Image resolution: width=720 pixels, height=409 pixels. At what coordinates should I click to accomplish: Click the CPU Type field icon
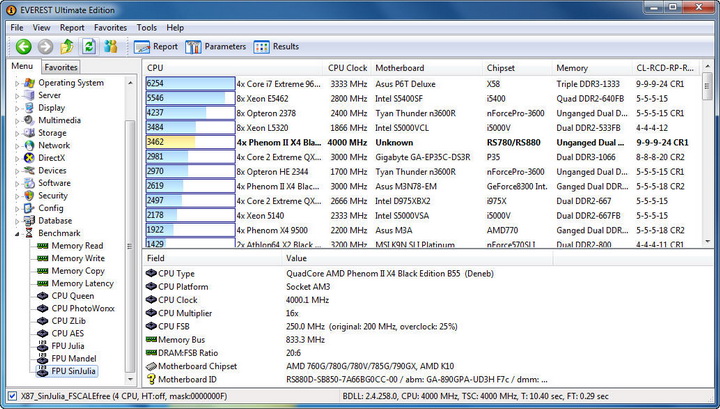coord(151,273)
